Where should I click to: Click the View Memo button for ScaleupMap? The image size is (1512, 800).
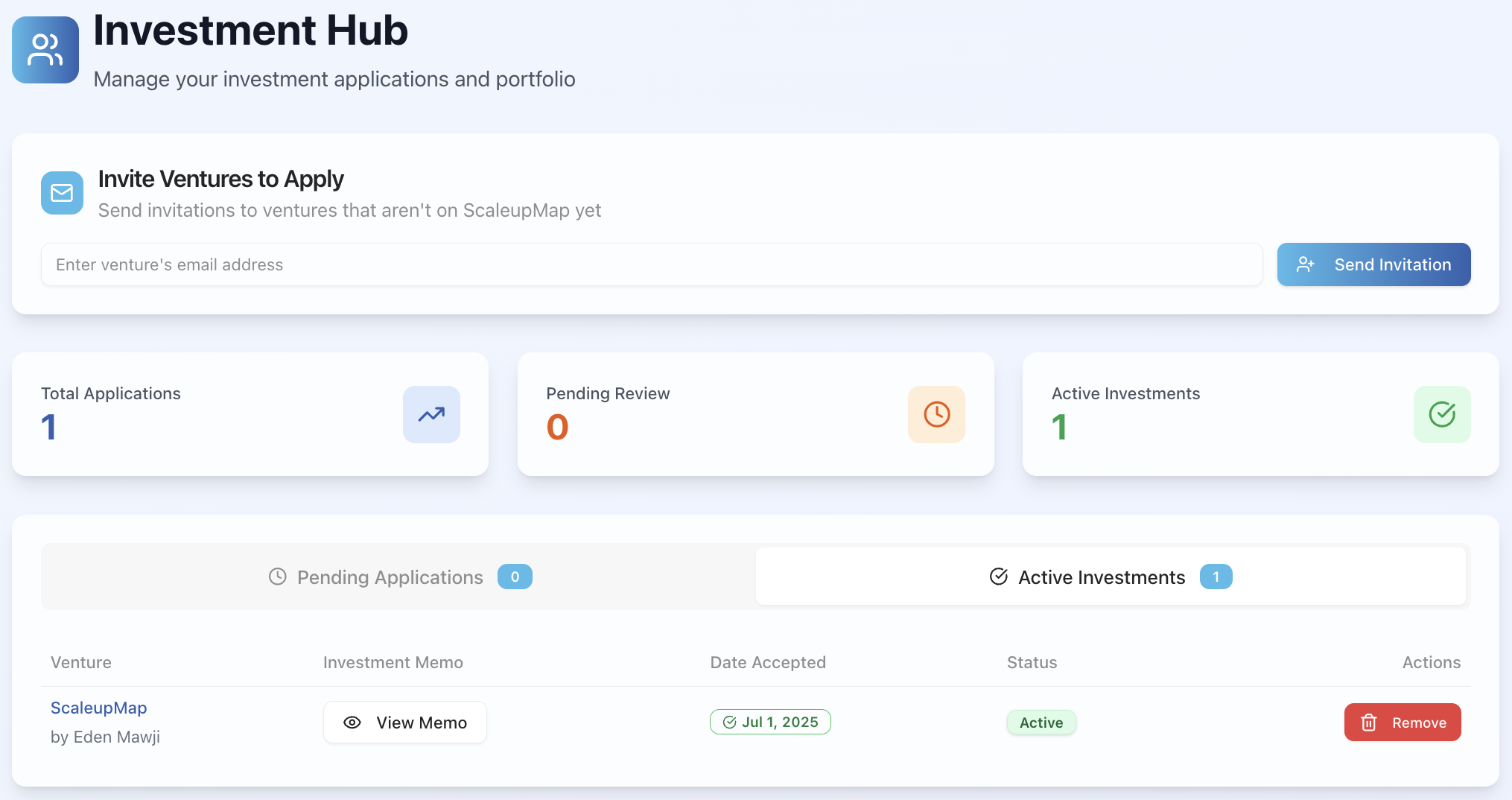tap(404, 722)
